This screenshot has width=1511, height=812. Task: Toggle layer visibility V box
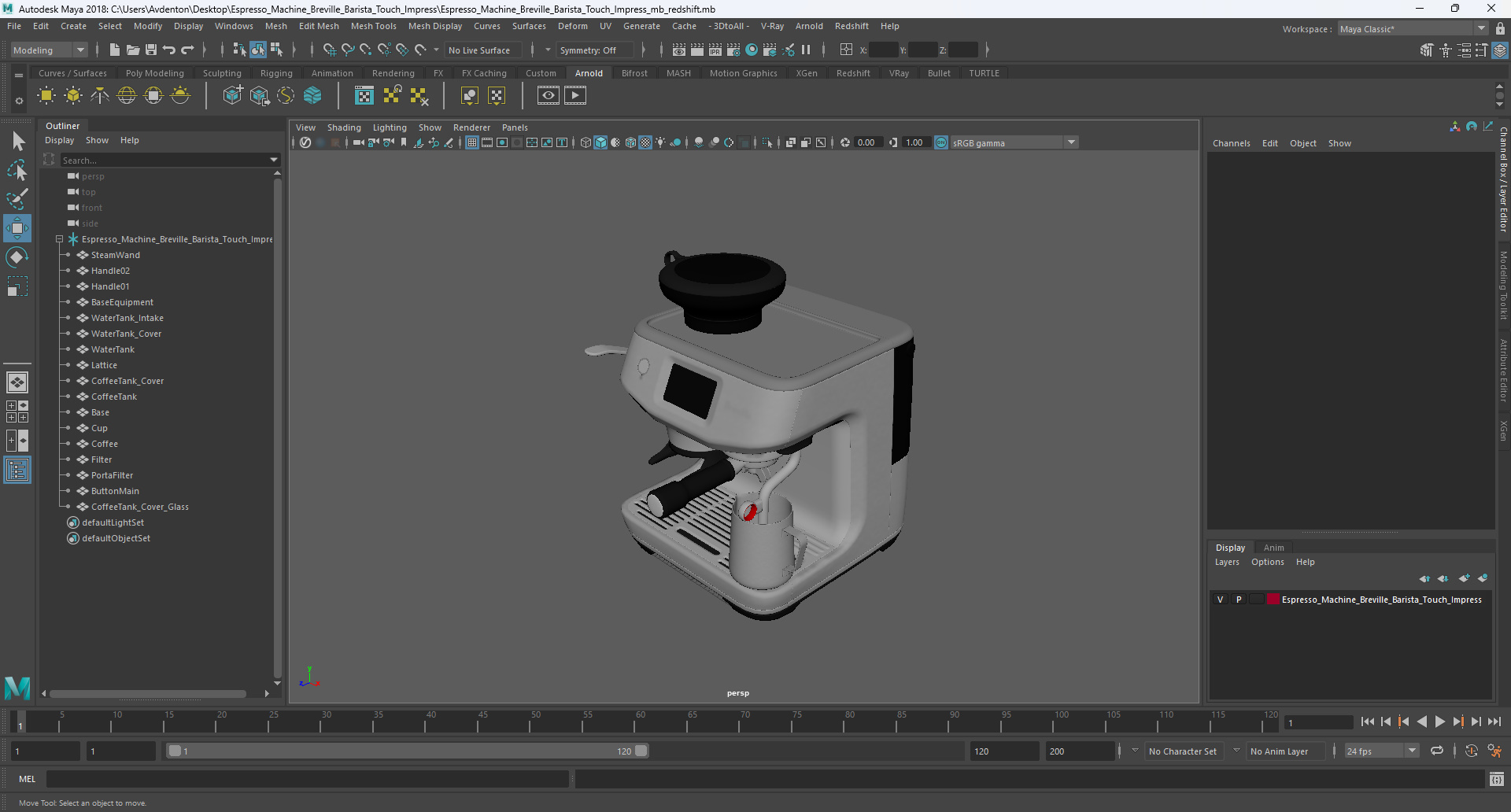(1221, 600)
